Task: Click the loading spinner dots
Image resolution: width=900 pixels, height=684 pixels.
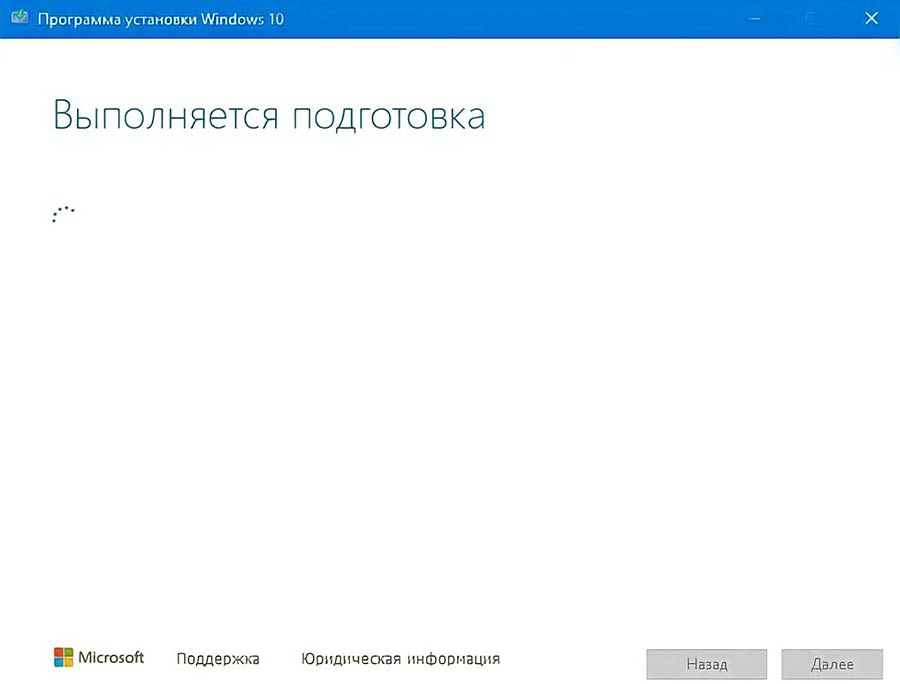Action: coord(63,214)
